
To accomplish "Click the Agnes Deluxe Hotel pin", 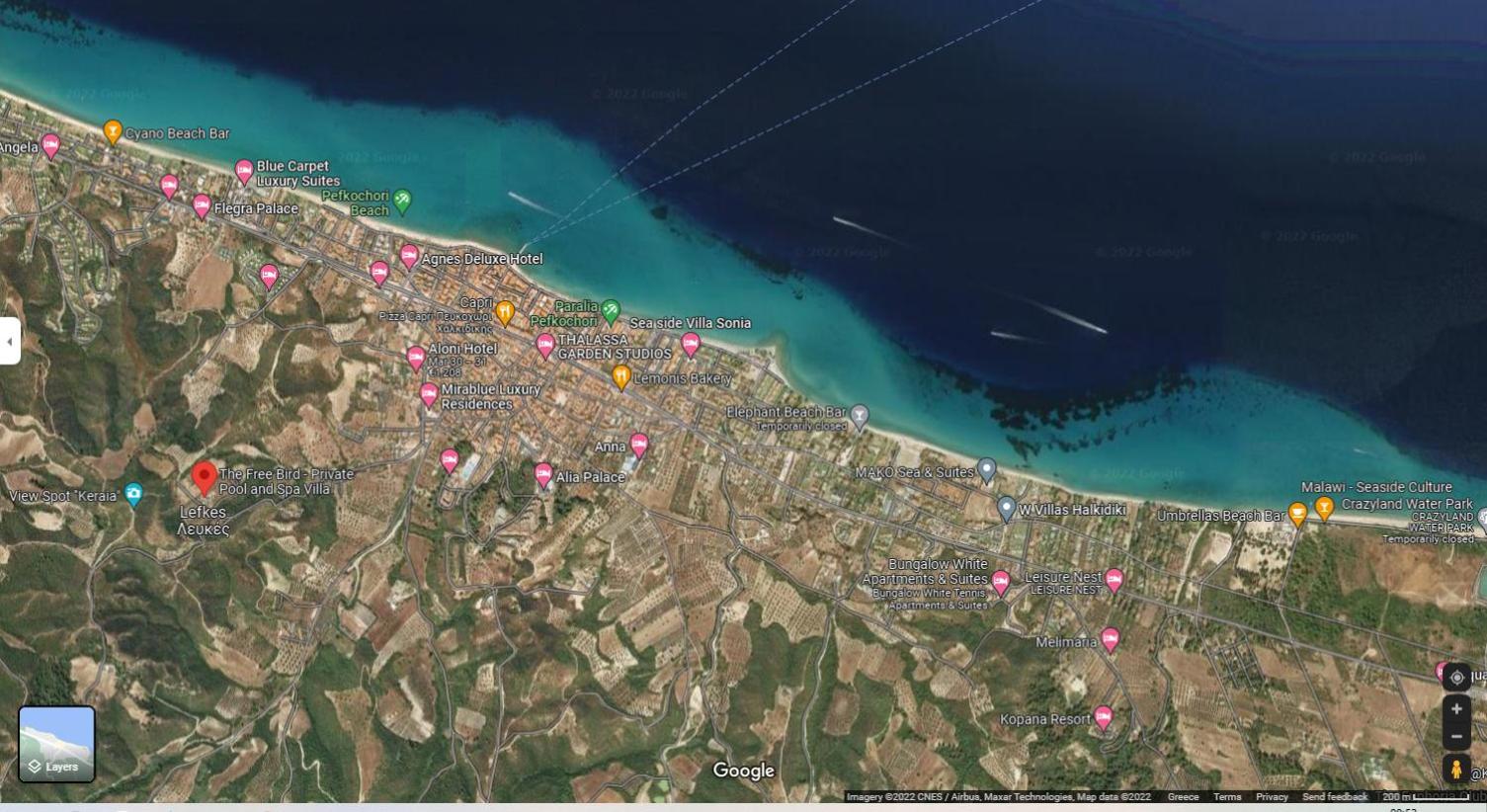I will pyautogui.click(x=409, y=257).
